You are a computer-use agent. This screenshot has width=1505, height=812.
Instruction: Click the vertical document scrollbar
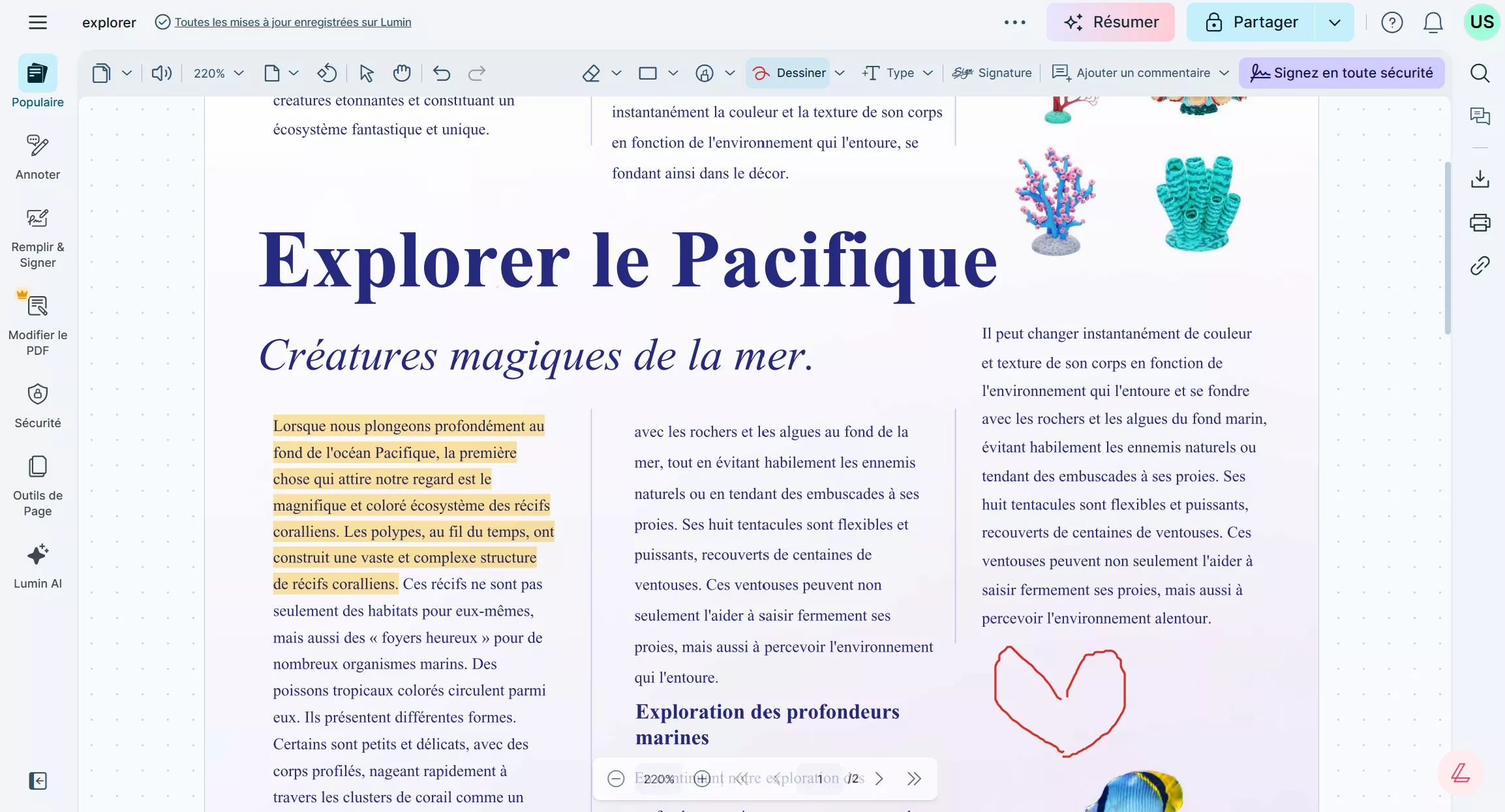click(x=1447, y=248)
